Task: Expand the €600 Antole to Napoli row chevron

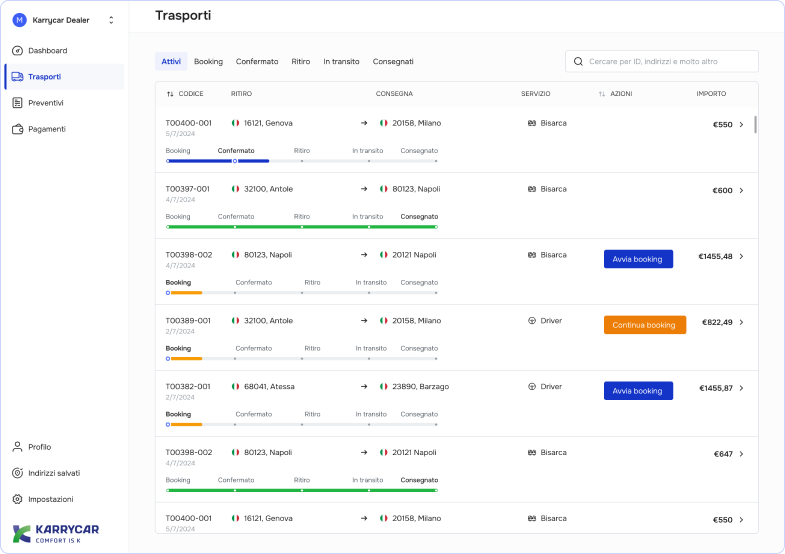Action: (x=741, y=190)
